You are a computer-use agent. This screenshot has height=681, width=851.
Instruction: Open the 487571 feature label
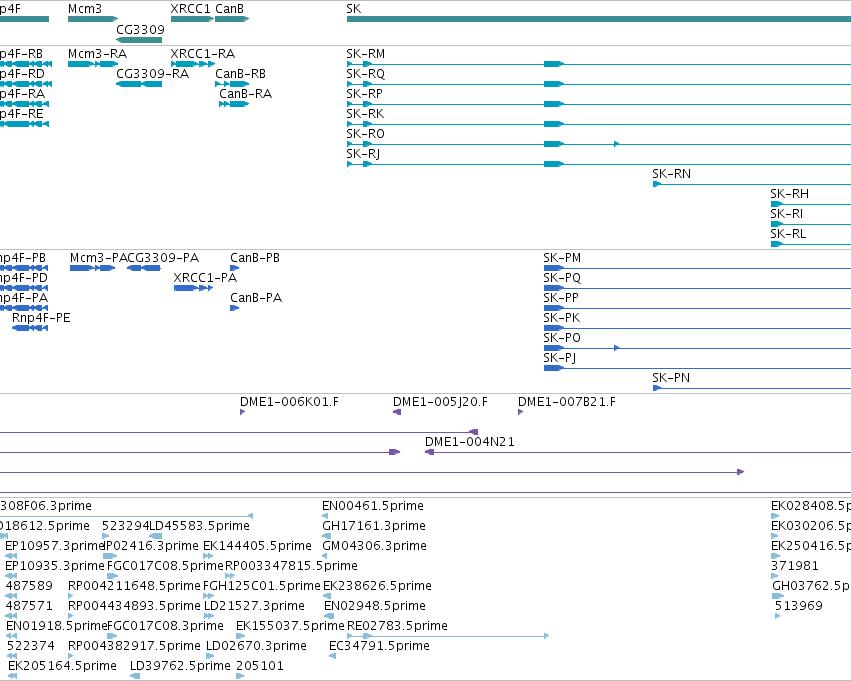coord(29,606)
